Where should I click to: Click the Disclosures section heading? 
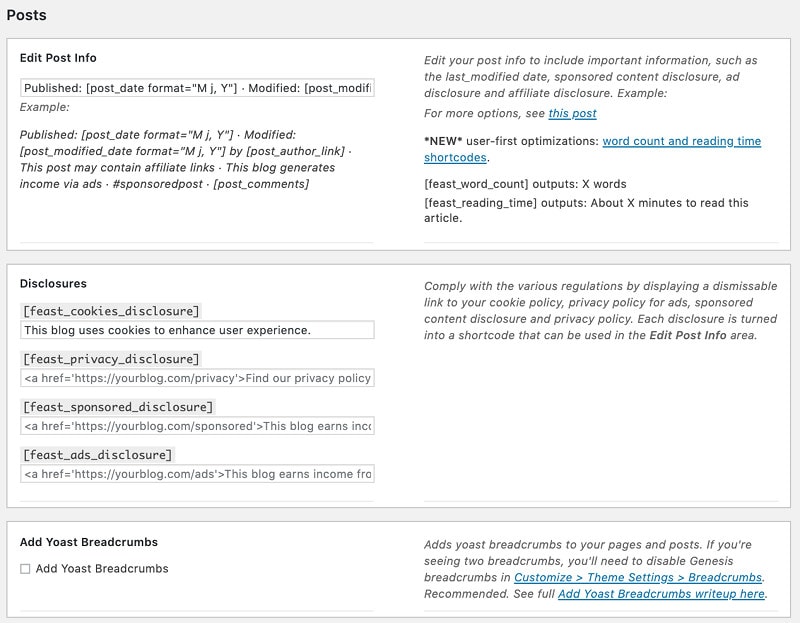(x=53, y=283)
